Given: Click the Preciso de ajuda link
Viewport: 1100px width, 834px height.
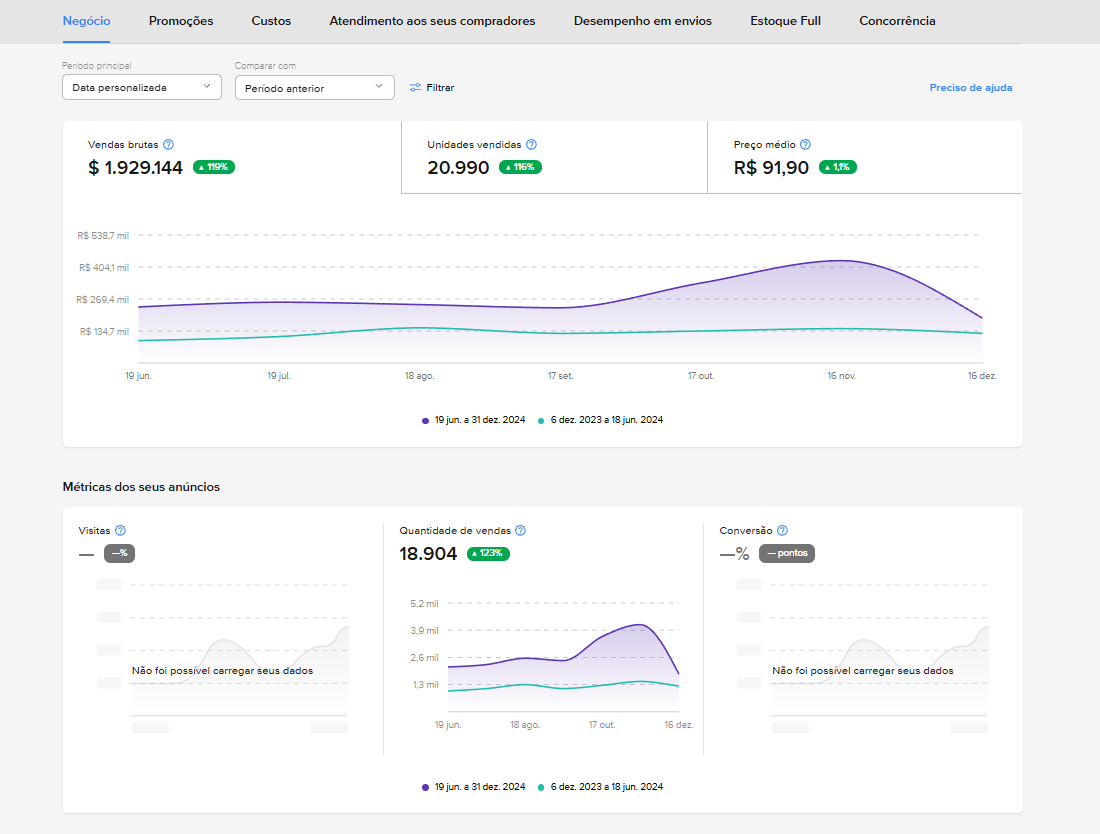Looking at the screenshot, I should click(971, 88).
